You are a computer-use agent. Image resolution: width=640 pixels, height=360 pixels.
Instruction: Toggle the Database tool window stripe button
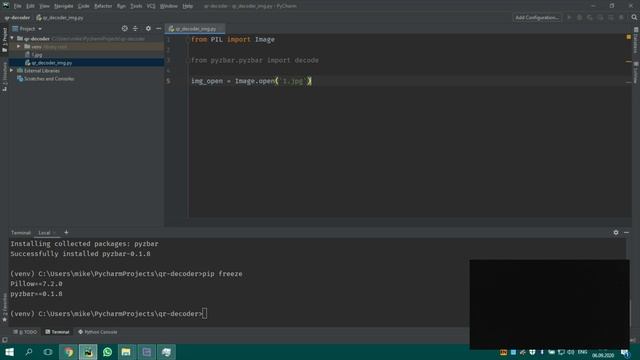[636, 40]
